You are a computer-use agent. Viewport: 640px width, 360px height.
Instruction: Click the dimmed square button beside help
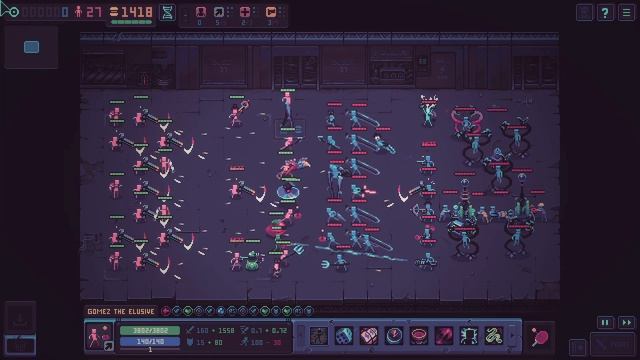[584, 13]
